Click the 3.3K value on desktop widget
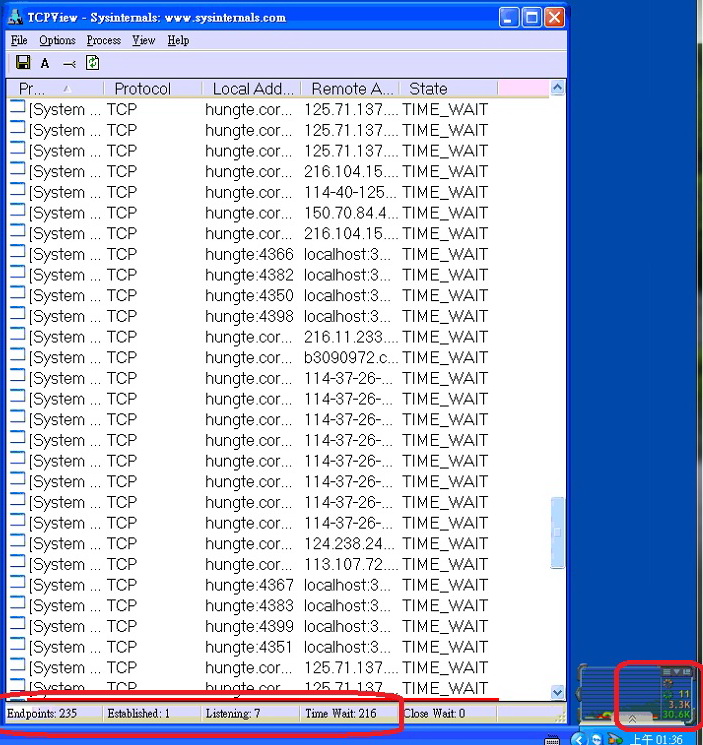The width and height of the screenshot is (703, 745). (679, 704)
